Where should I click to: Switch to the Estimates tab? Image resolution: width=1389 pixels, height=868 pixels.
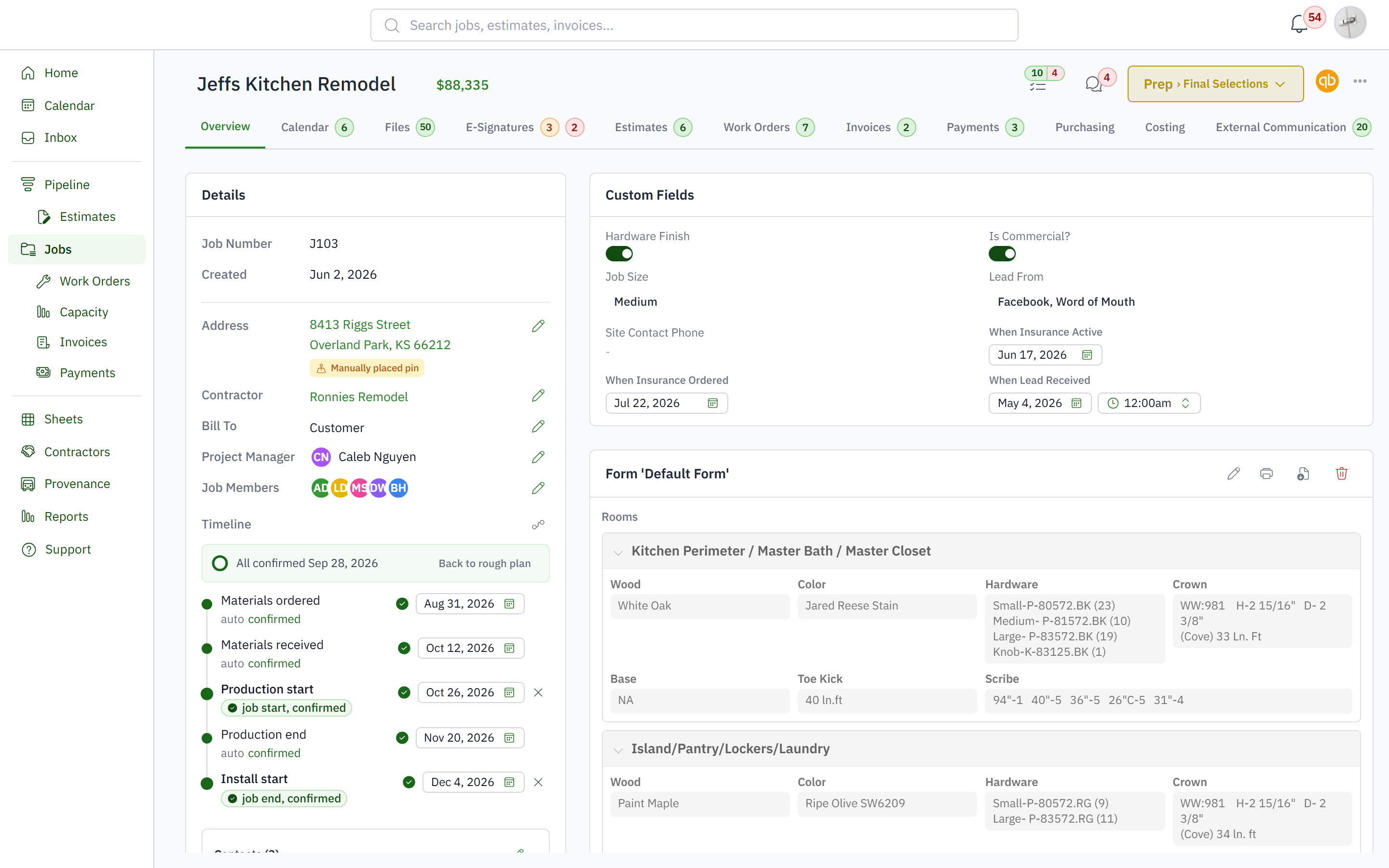click(653, 127)
